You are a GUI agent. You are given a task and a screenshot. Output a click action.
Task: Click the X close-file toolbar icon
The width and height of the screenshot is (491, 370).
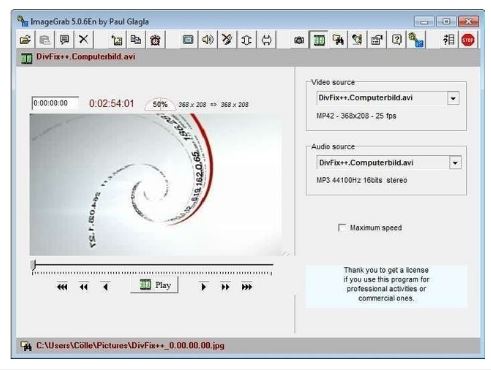84,40
